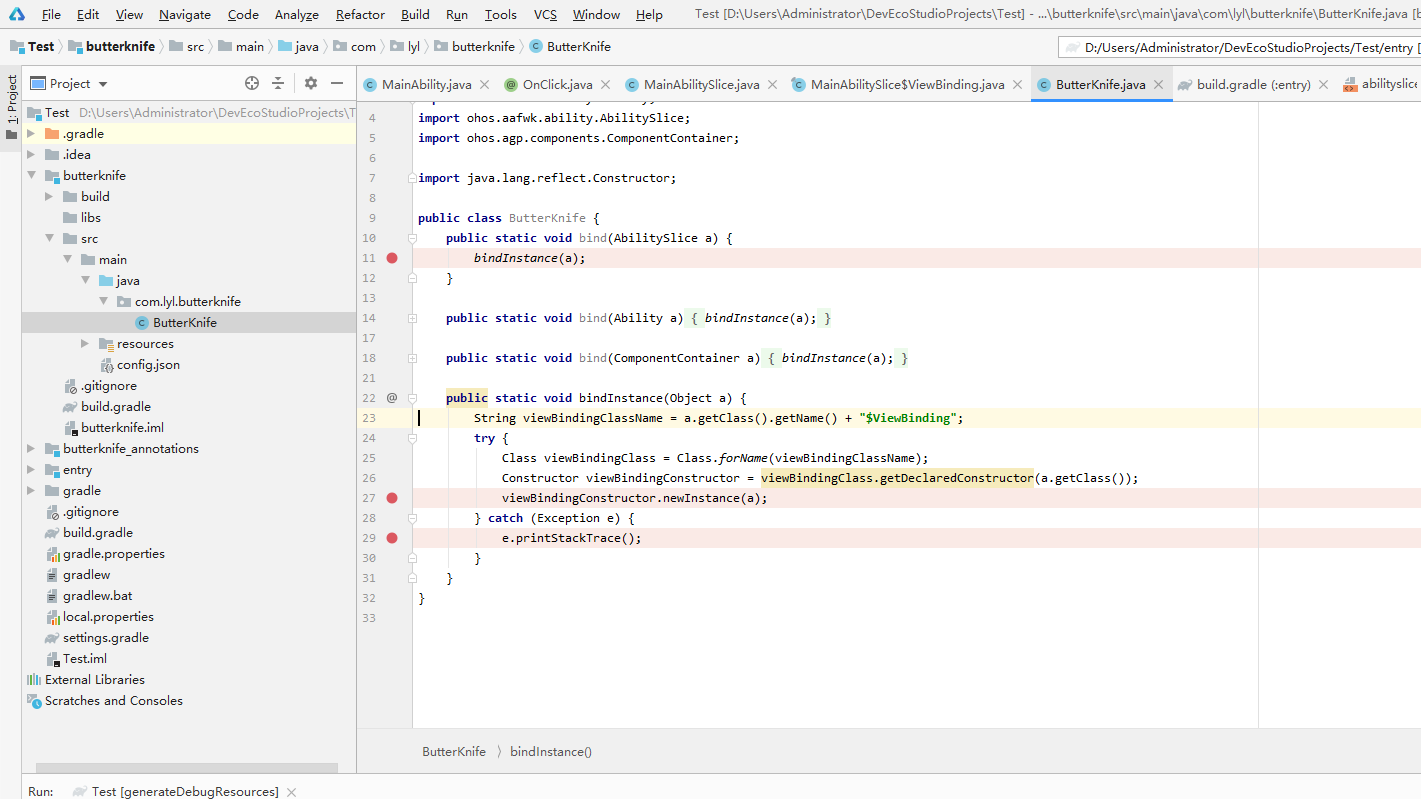Viewport: 1421px width, 799px height.
Task: Toggle the breakpoint on line 11
Action: [x=392, y=258]
